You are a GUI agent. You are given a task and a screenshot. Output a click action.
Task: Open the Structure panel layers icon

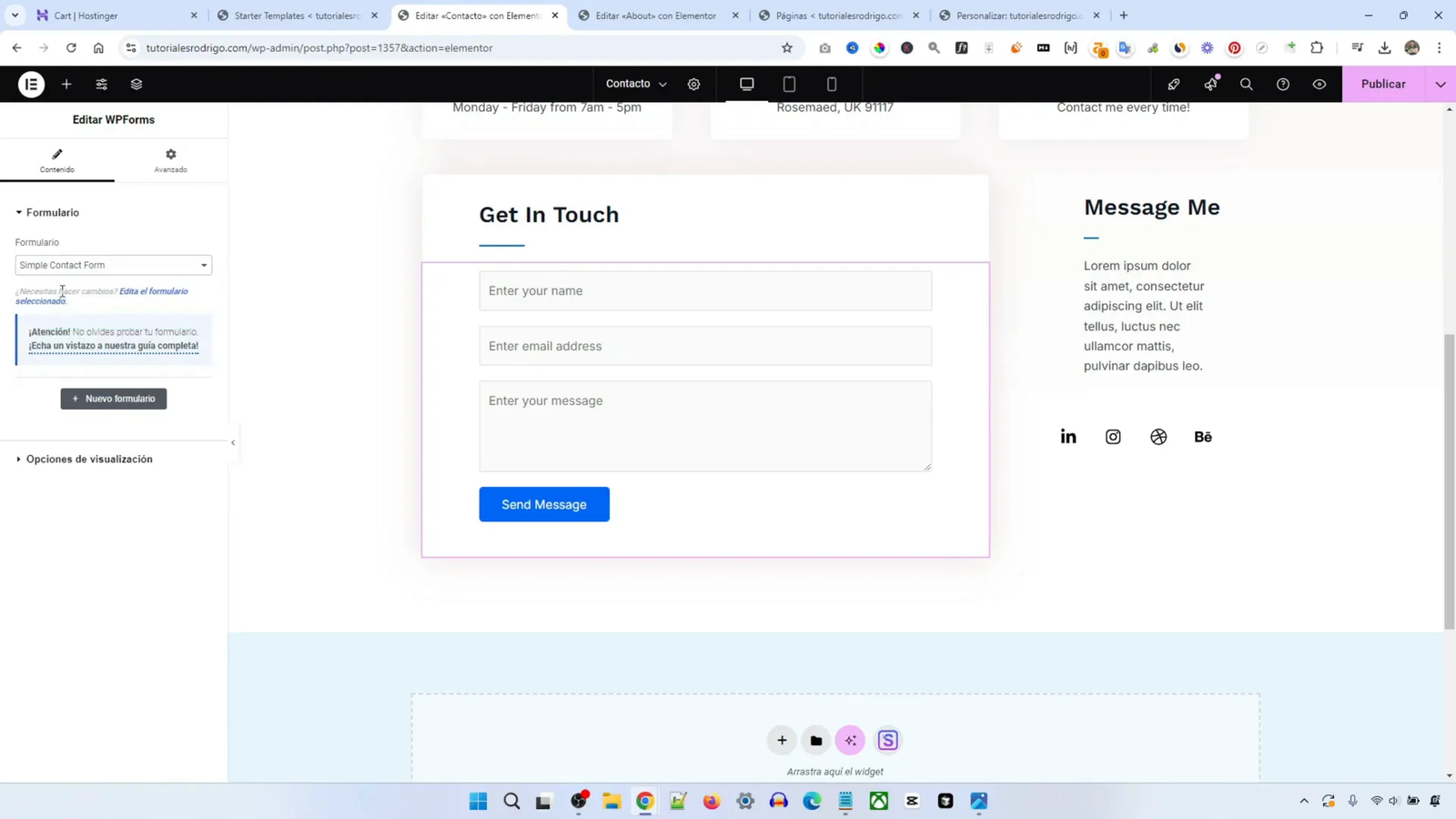click(x=135, y=84)
